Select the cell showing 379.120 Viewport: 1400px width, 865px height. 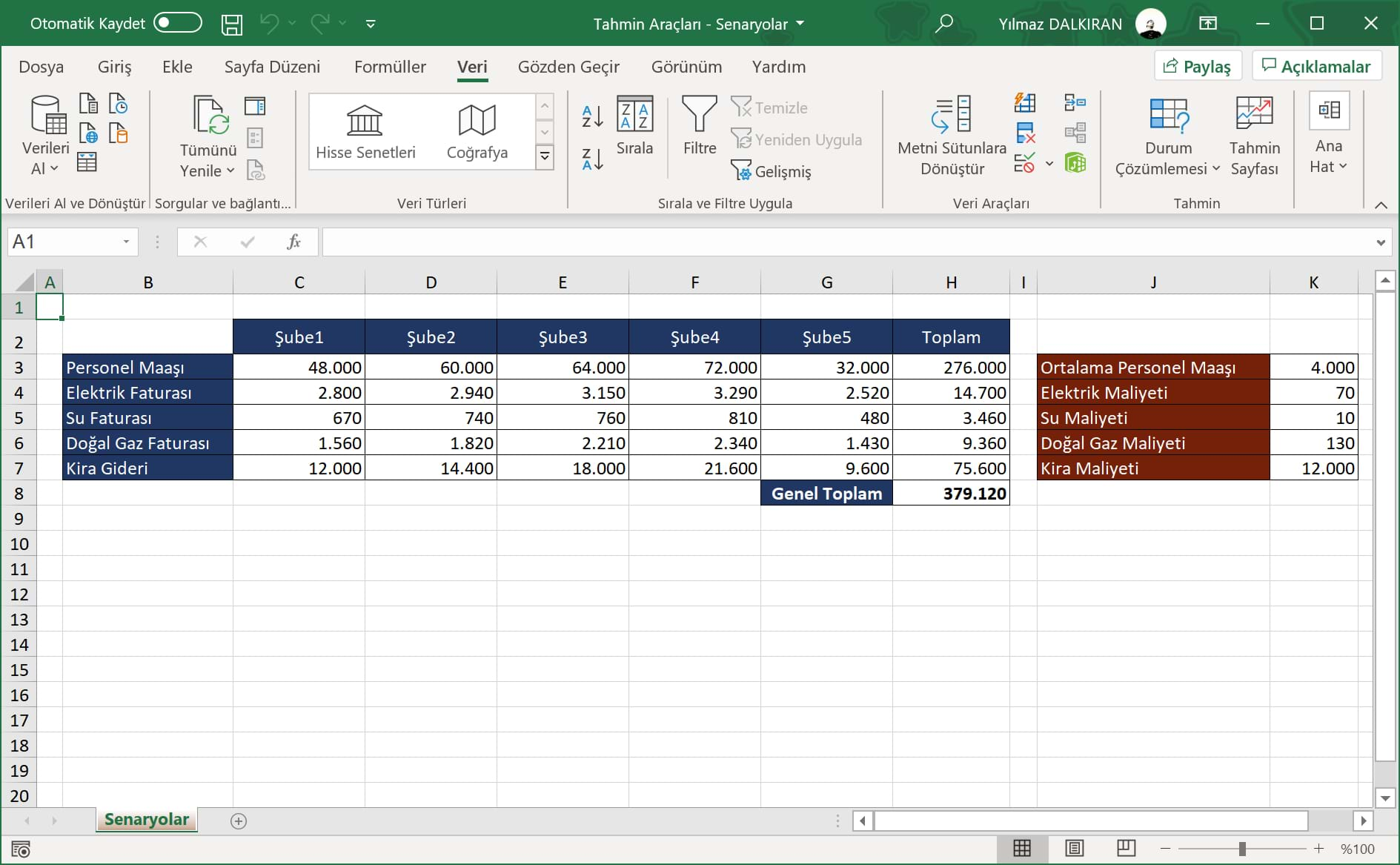point(951,494)
